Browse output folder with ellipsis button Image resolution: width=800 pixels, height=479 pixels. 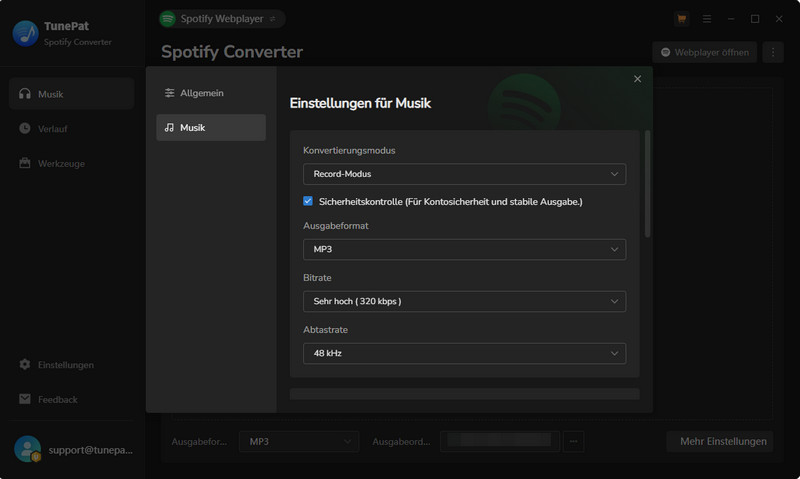(573, 442)
